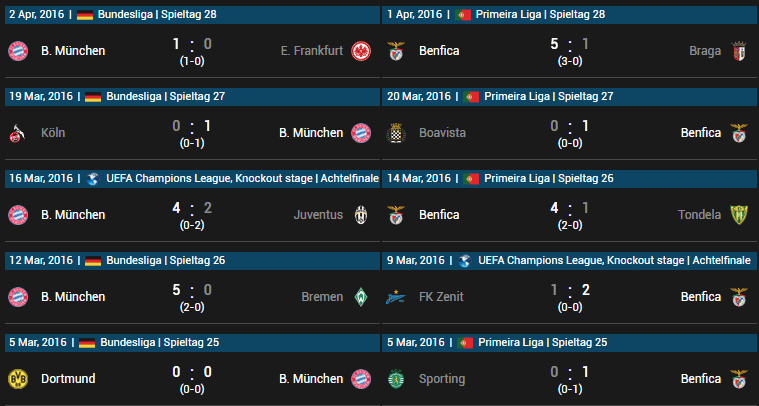The image size is (759, 406).
Task: Click the Boavista checkered crest
Action: pyautogui.click(x=395, y=133)
